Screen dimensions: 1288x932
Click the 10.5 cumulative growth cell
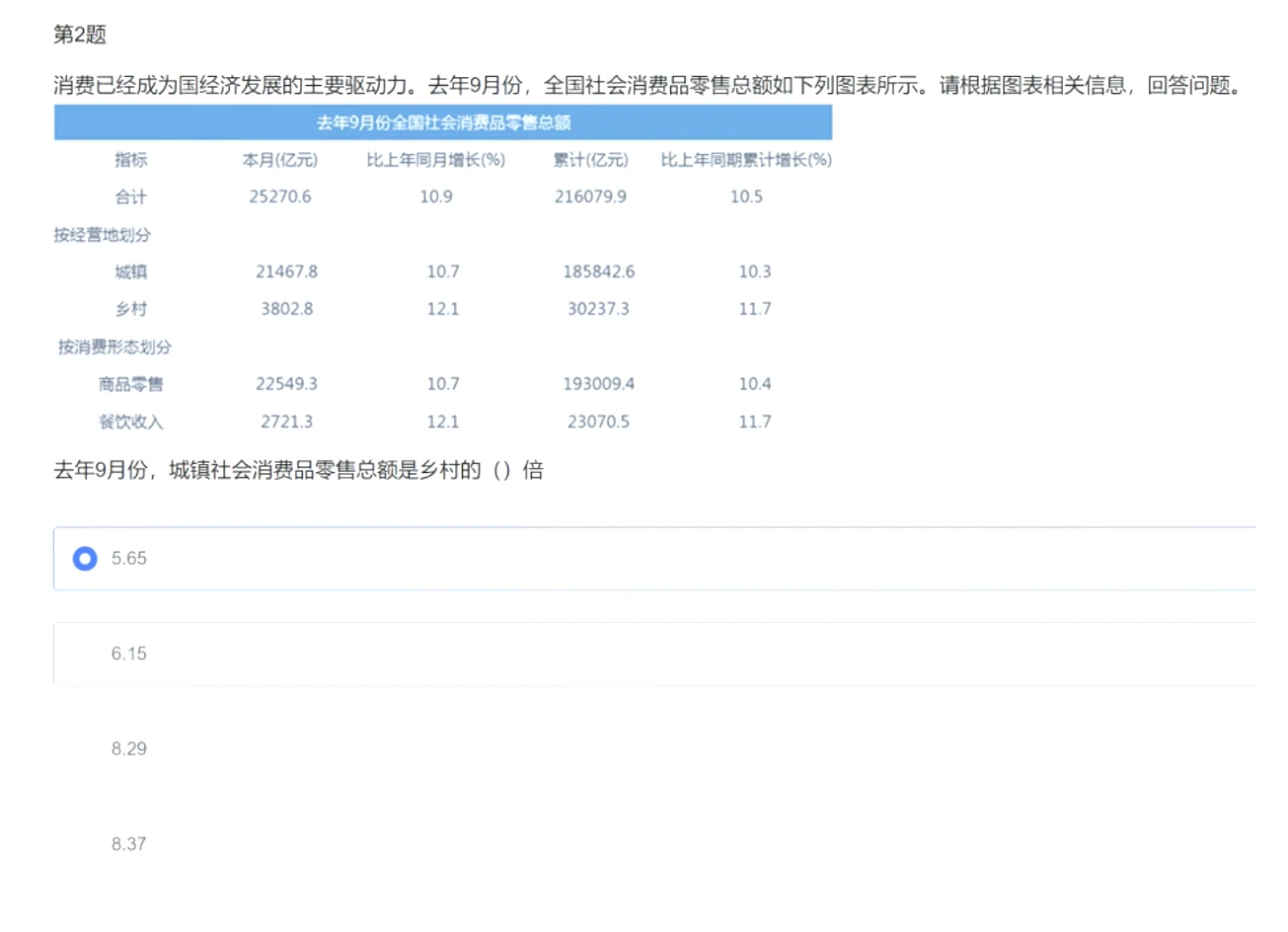click(746, 197)
